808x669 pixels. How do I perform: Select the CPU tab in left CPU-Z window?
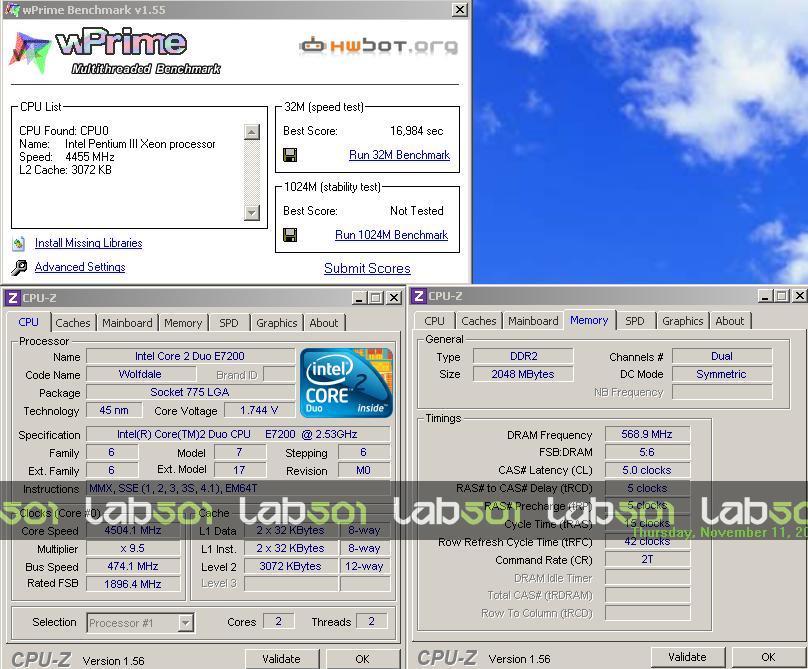click(x=29, y=322)
